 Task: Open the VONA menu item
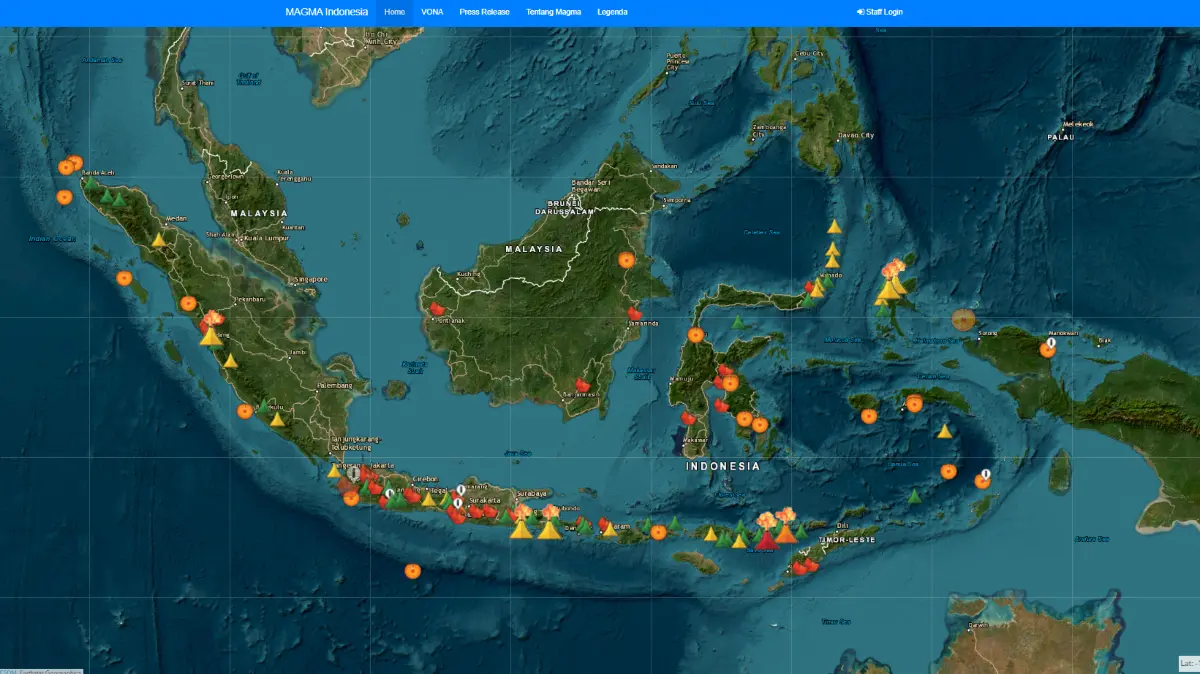pos(432,12)
